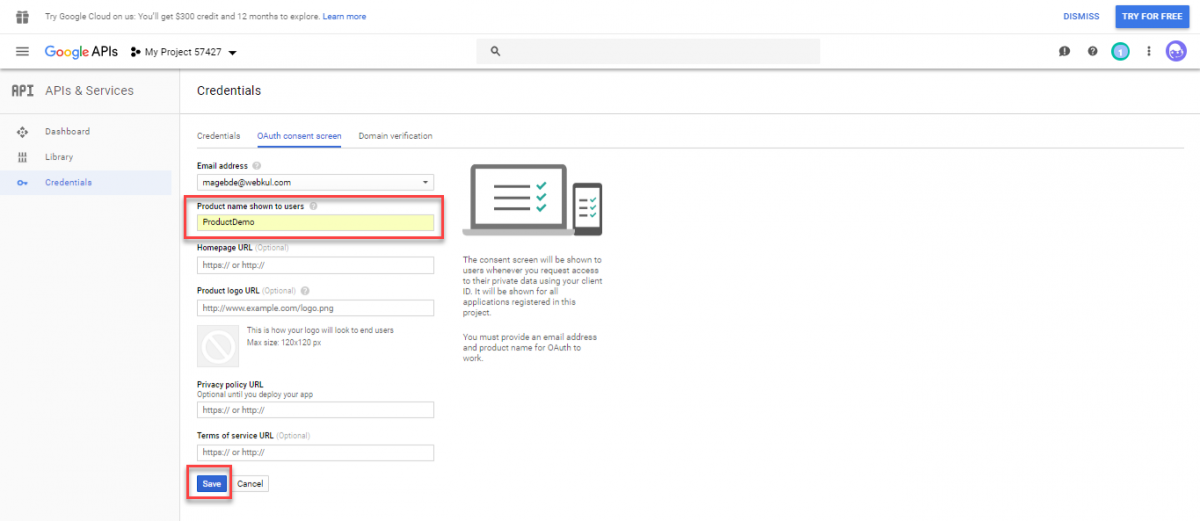Click the APIs & Services heading
This screenshot has height=521, width=1200.
[89, 90]
